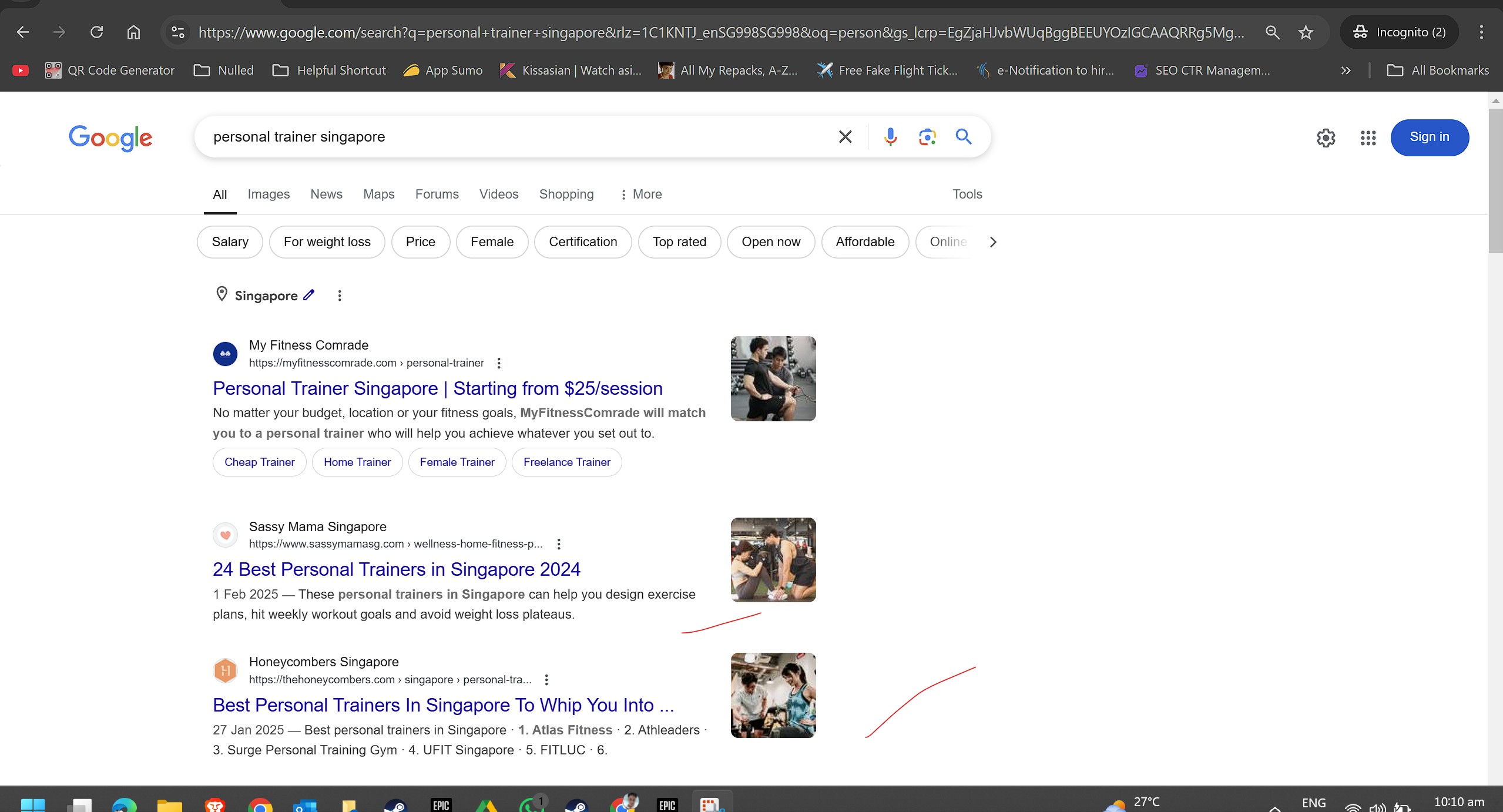Expand the Nulled bookmarks folder
The width and height of the screenshot is (1503, 812).
coord(224,71)
